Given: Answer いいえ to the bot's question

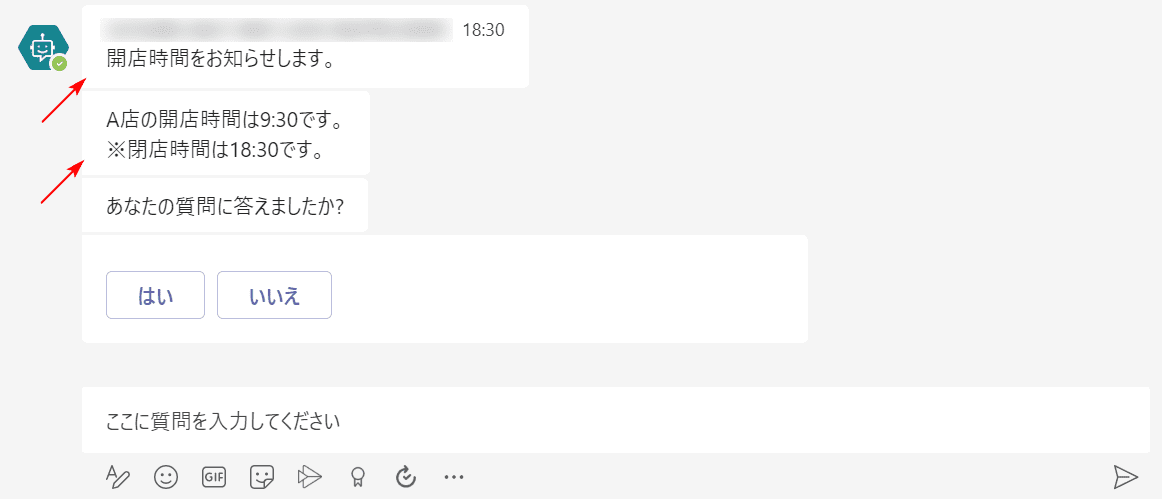Looking at the screenshot, I should pos(274,295).
